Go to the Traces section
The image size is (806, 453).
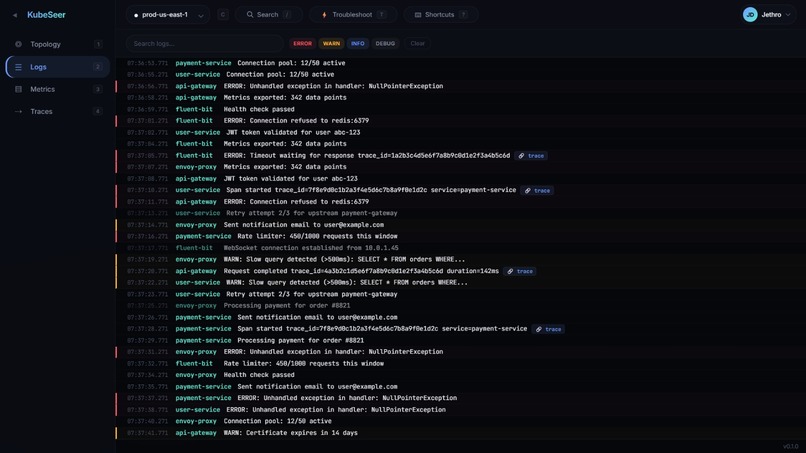point(58,111)
